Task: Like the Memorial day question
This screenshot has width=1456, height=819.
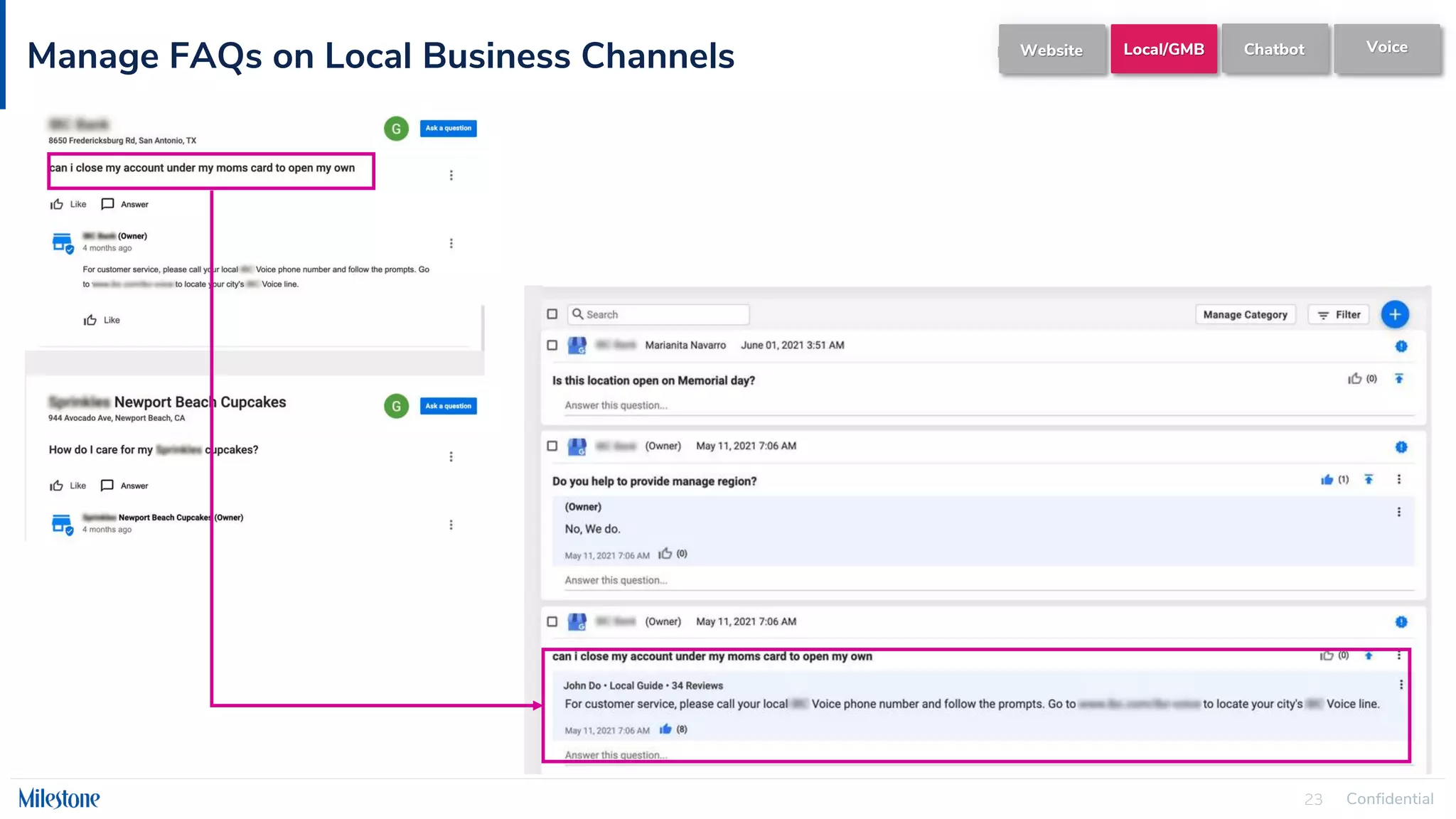Action: [x=1355, y=379]
